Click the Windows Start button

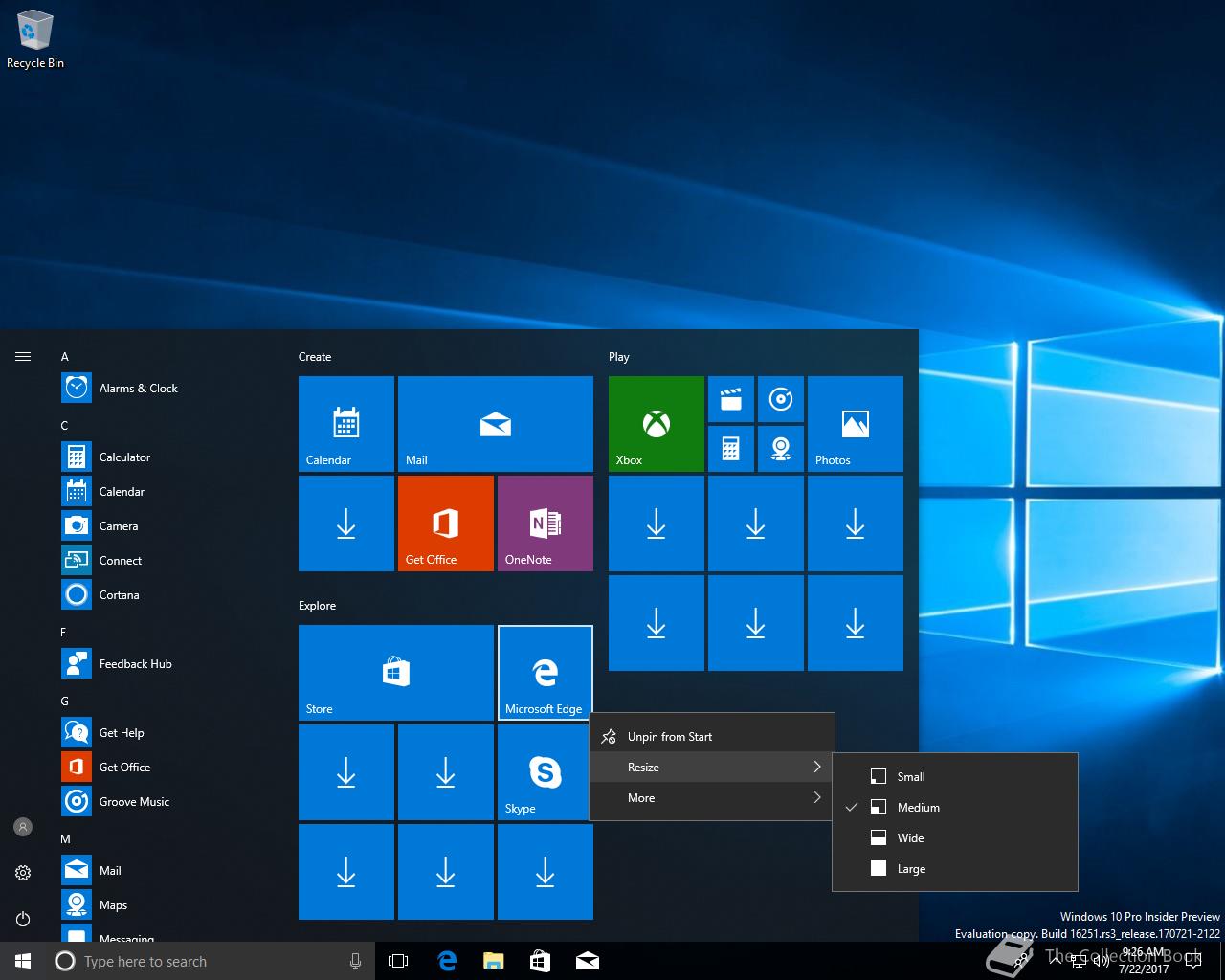(x=23, y=961)
